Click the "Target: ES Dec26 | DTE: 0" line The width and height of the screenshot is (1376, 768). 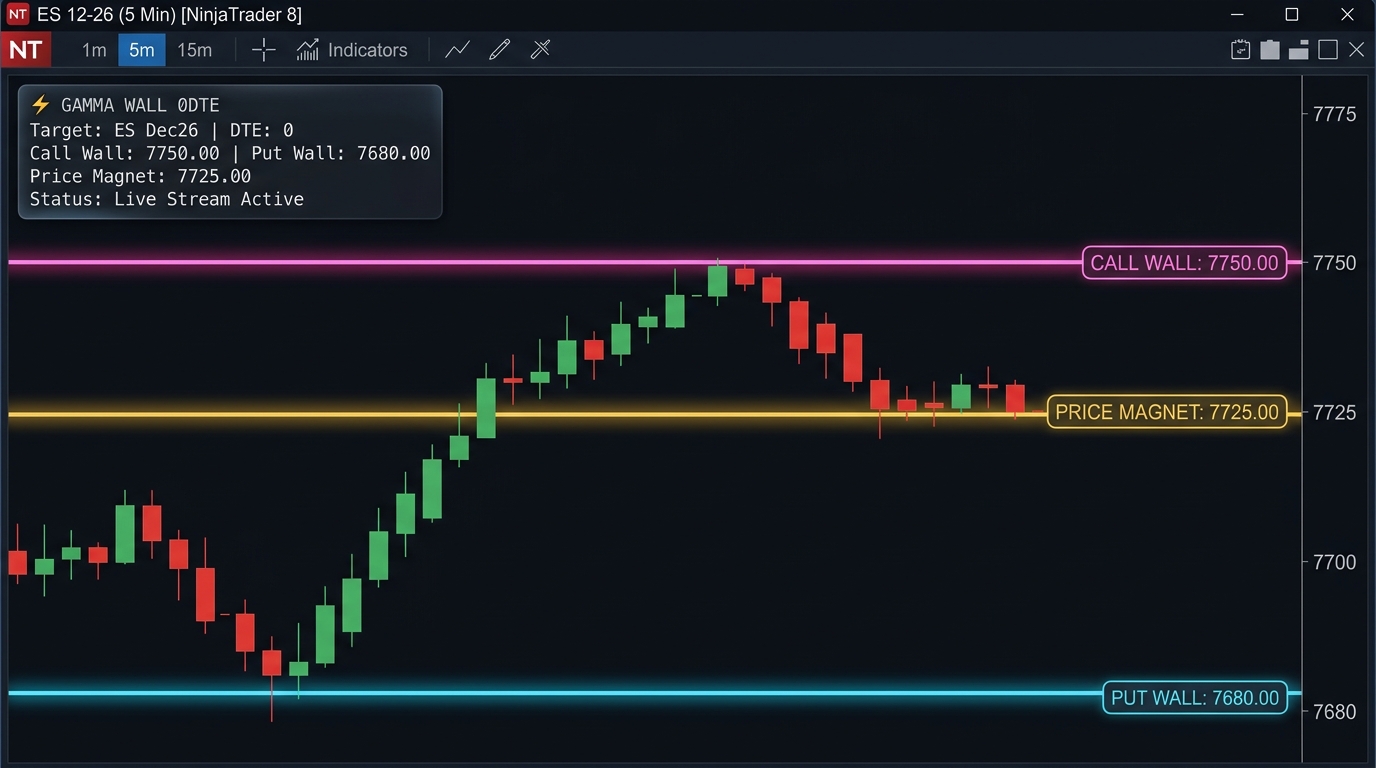161,130
